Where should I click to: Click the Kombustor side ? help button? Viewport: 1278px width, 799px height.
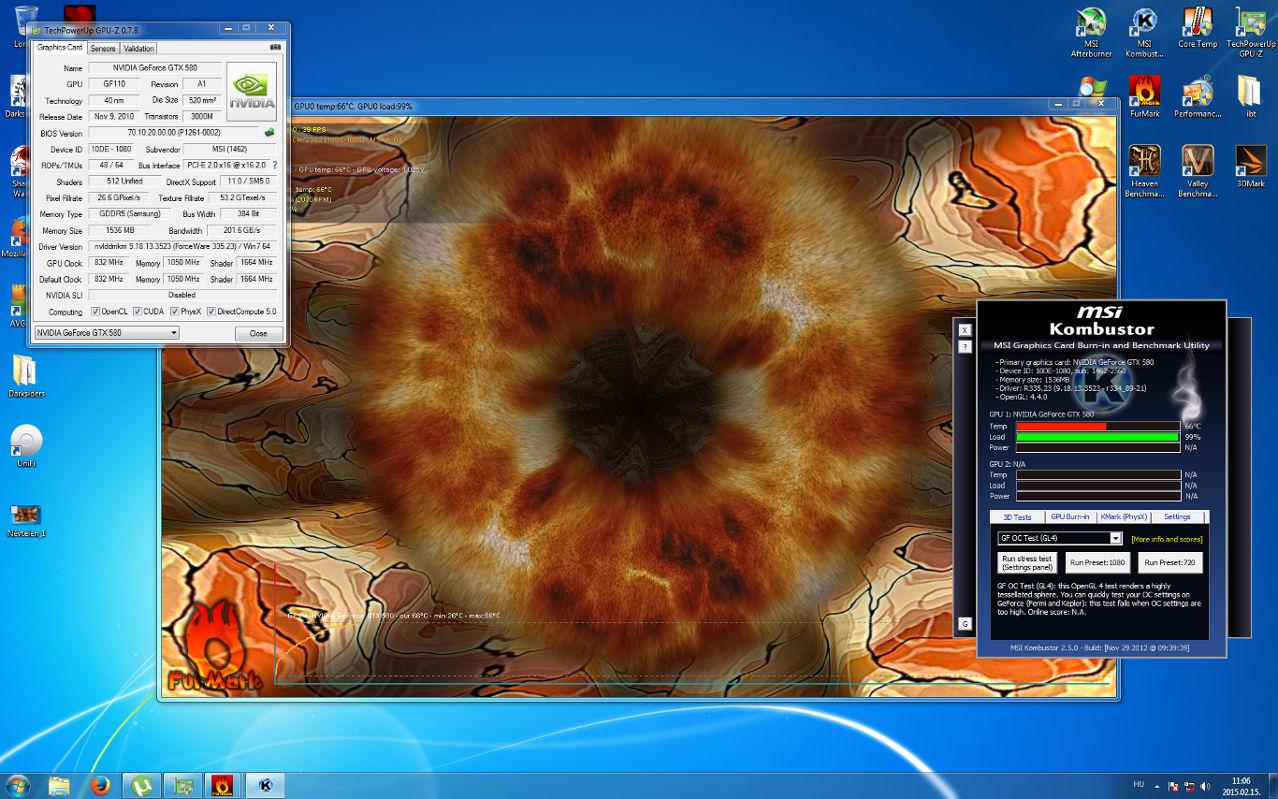965,347
